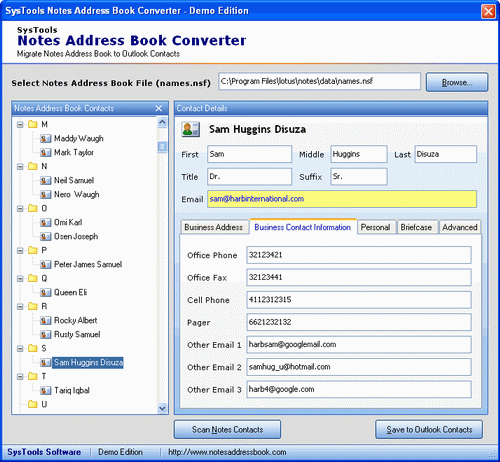The width and height of the screenshot is (500, 462).
Task: Open the Business Address tab
Action: point(214,227)
